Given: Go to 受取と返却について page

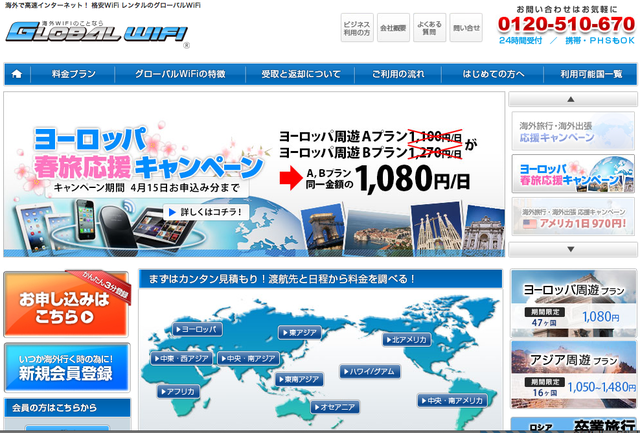Looking at the screenshot, I should 300,74.
